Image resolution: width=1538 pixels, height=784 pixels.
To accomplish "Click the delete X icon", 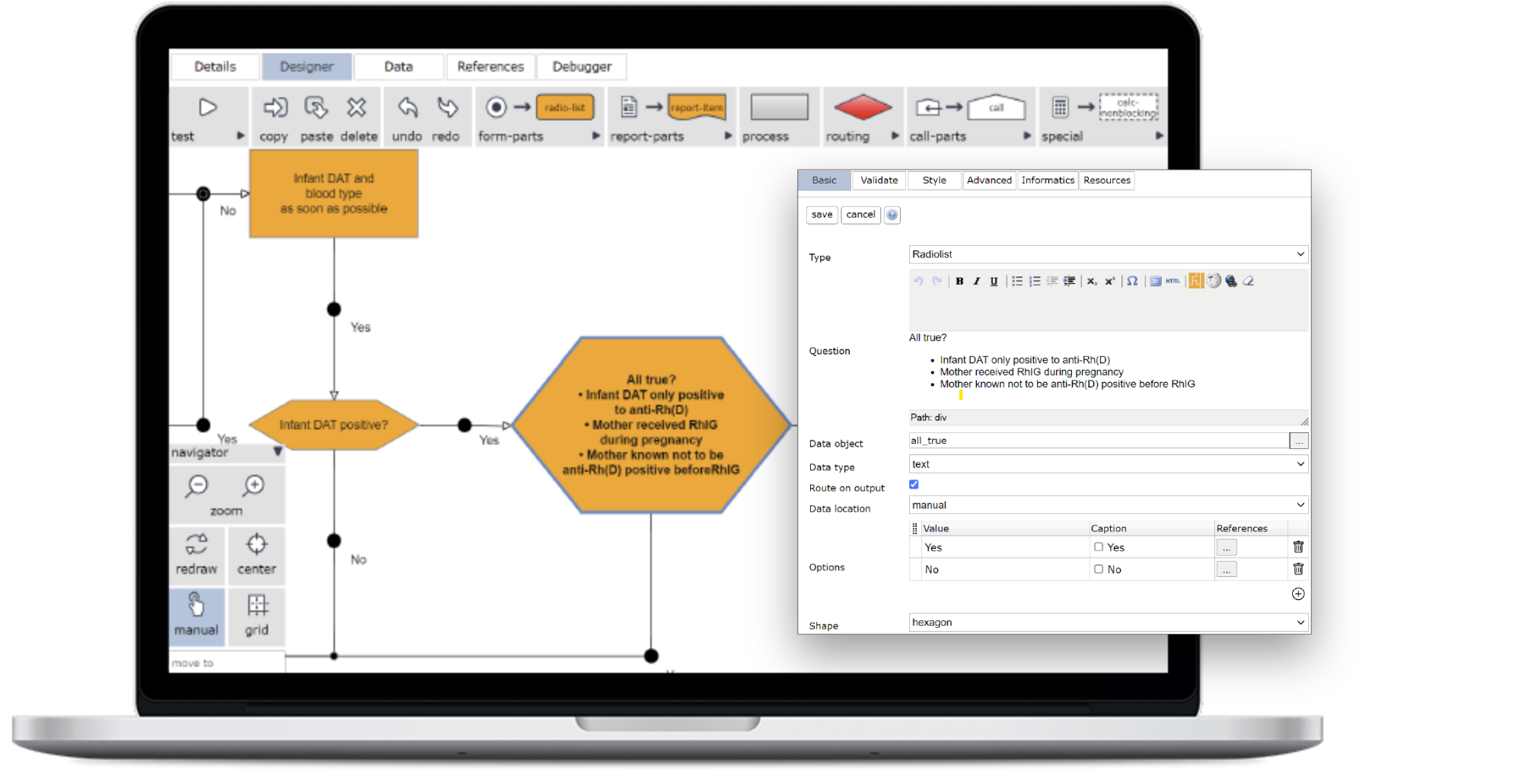I will (356, 107).
